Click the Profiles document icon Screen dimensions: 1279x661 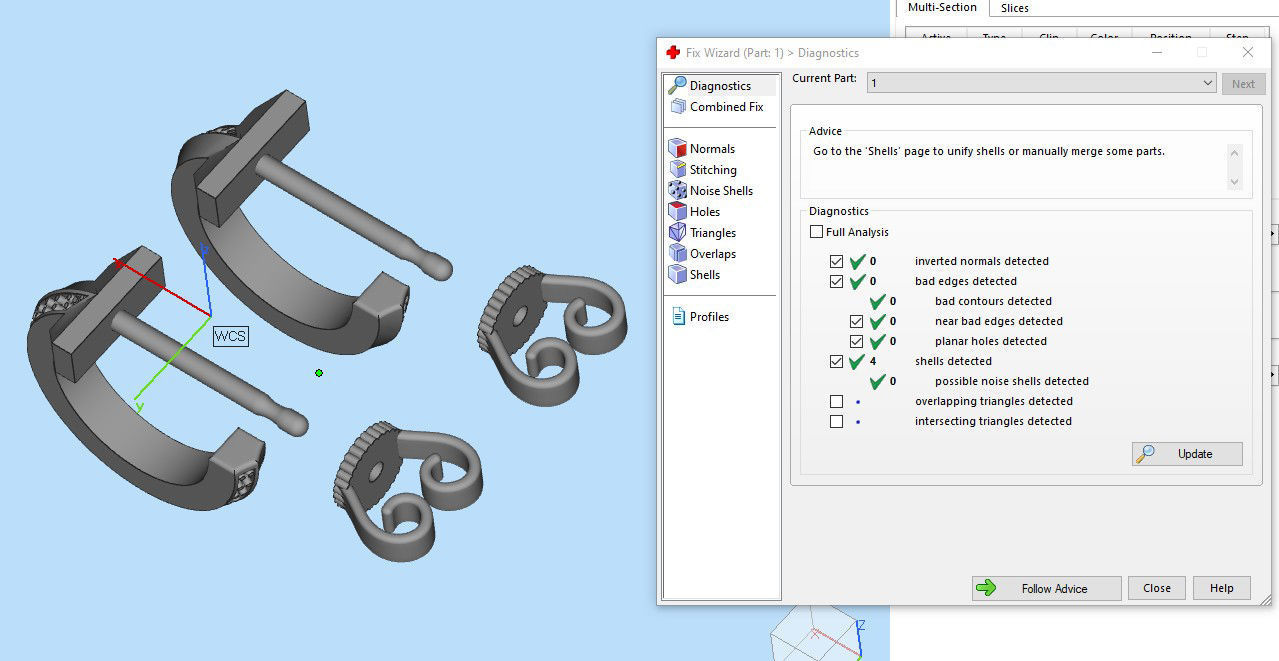677,317
